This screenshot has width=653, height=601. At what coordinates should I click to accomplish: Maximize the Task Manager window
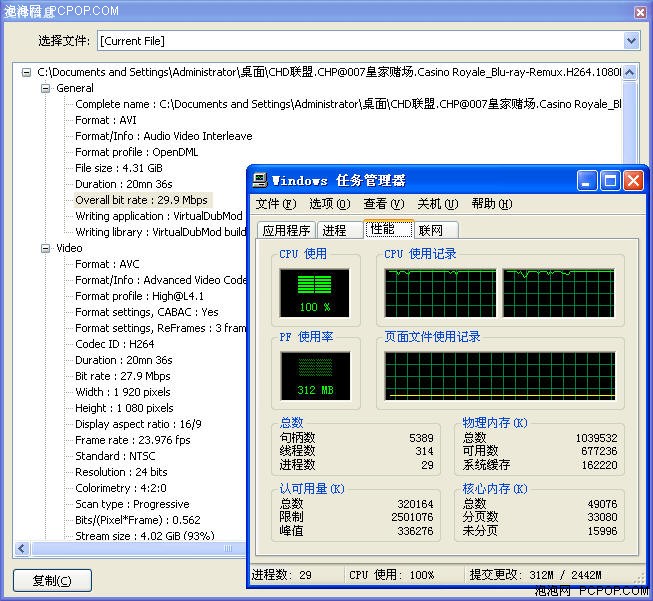tap(611, 181)
